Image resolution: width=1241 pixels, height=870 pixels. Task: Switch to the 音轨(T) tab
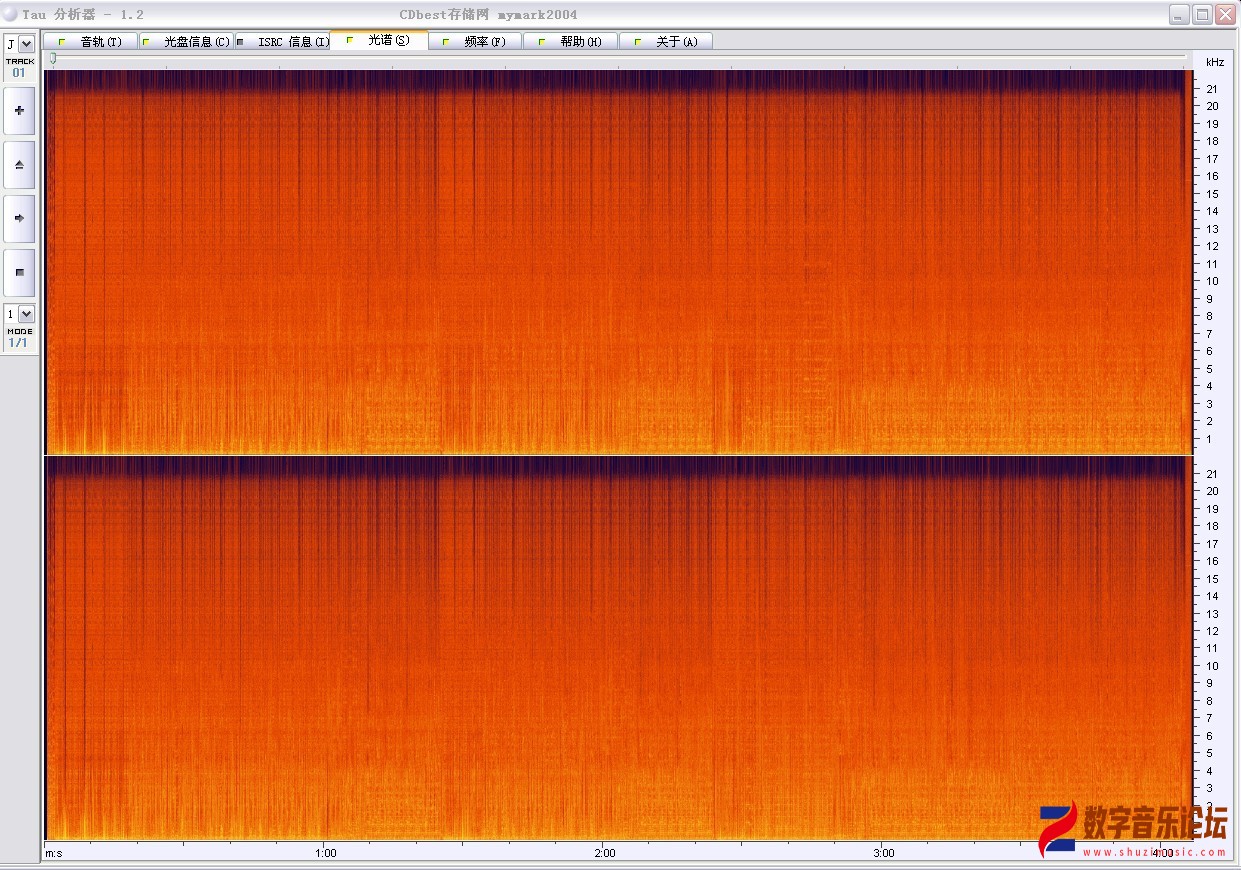tap(90, 41)
